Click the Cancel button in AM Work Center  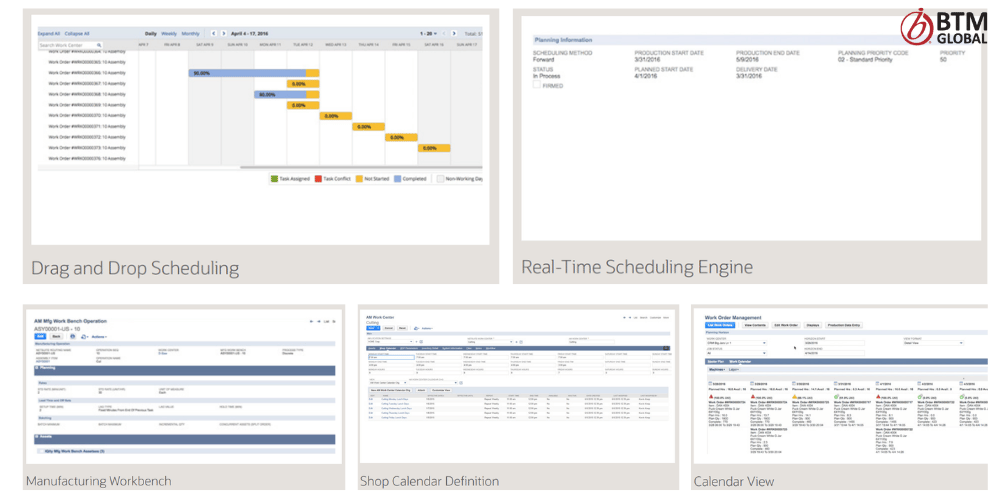tap(388, 328)
